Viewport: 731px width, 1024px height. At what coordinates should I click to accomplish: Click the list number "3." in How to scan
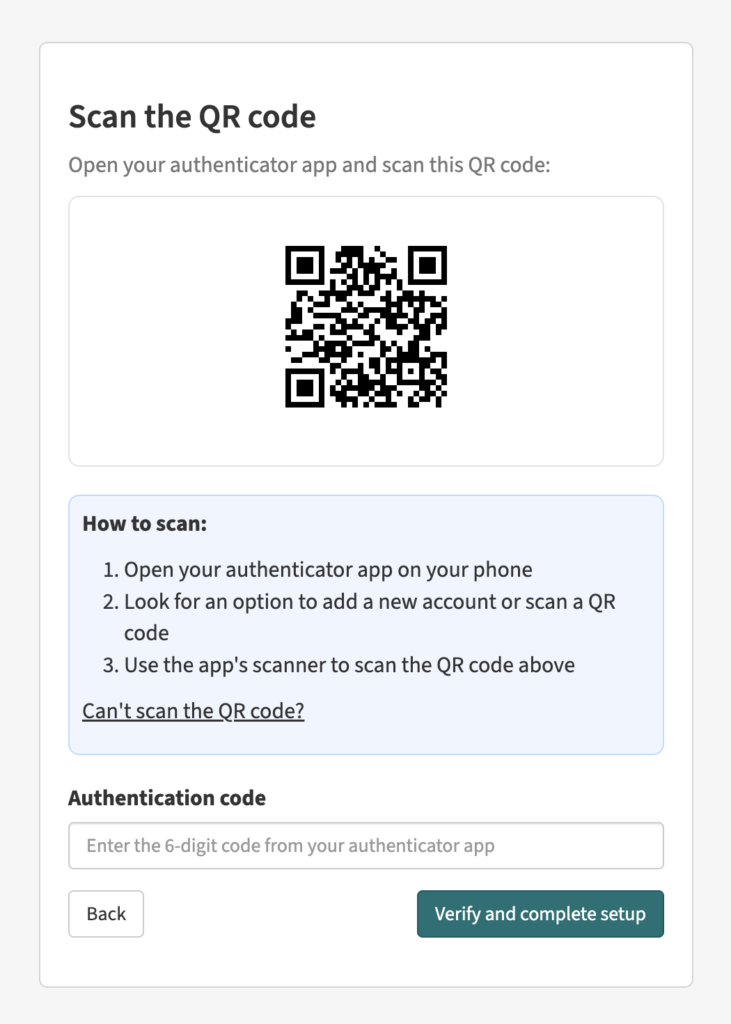click(111, 664)
